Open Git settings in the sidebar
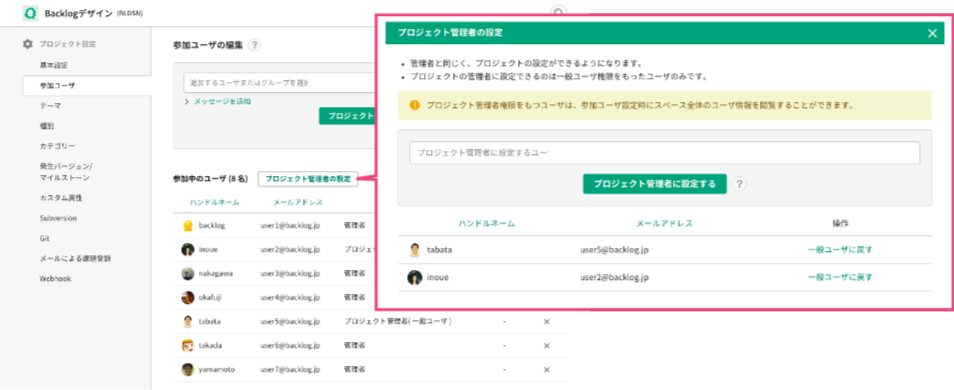 tap(44, 239)
